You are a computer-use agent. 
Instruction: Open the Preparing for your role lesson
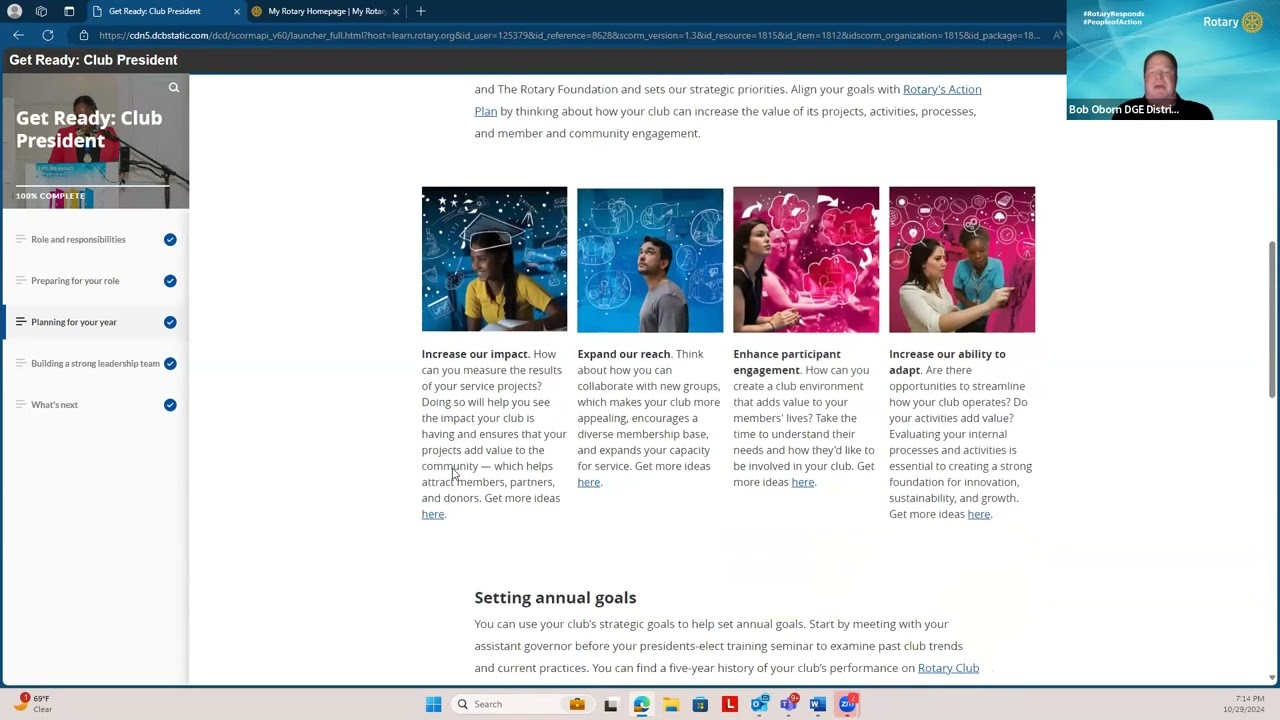coord(95,281)
